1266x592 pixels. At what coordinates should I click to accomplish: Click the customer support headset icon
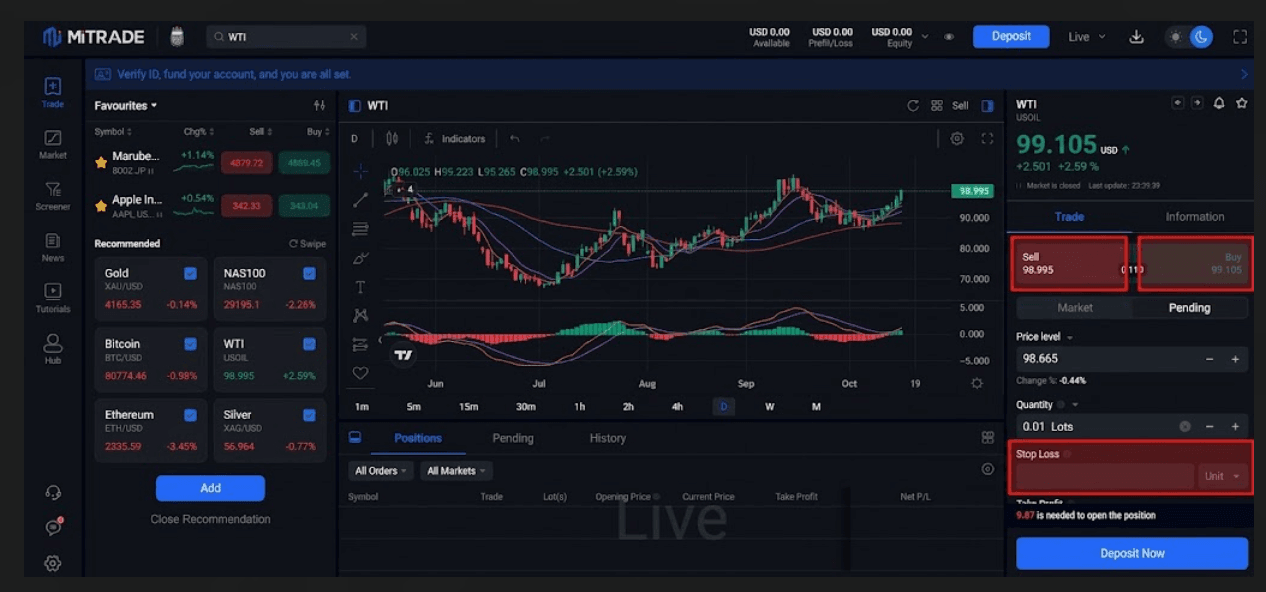click(53, 492)
